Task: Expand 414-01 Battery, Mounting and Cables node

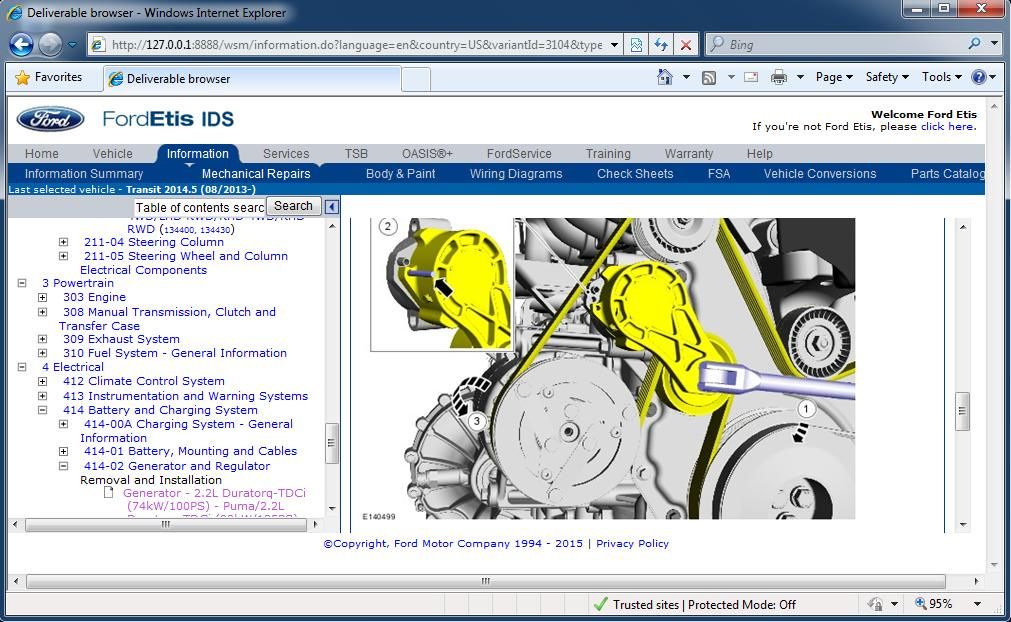Action: (x=63, y=451)
